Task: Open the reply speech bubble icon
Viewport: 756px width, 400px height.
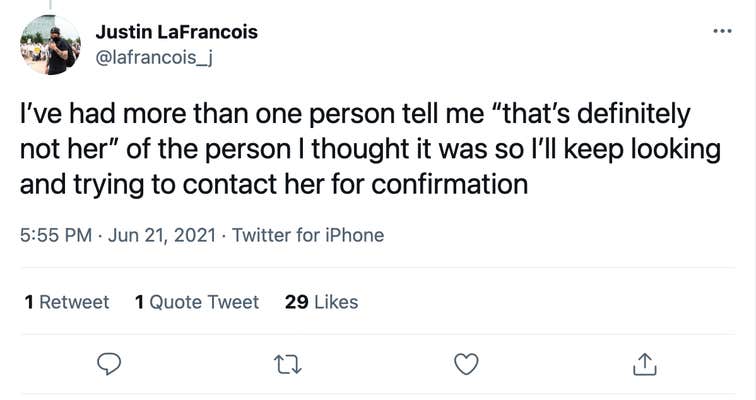Action: tap(109, 364)
